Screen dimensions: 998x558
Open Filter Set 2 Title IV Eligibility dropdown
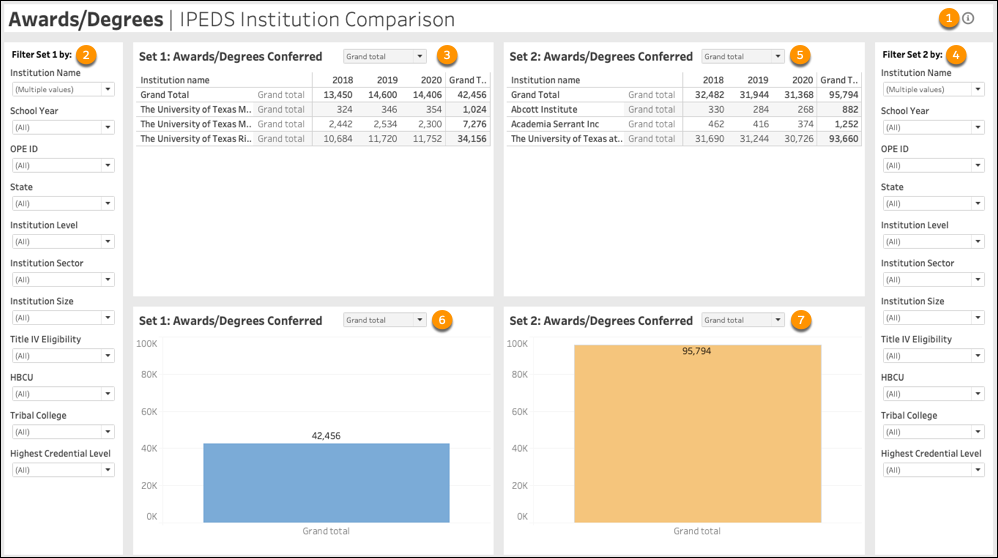934,356
